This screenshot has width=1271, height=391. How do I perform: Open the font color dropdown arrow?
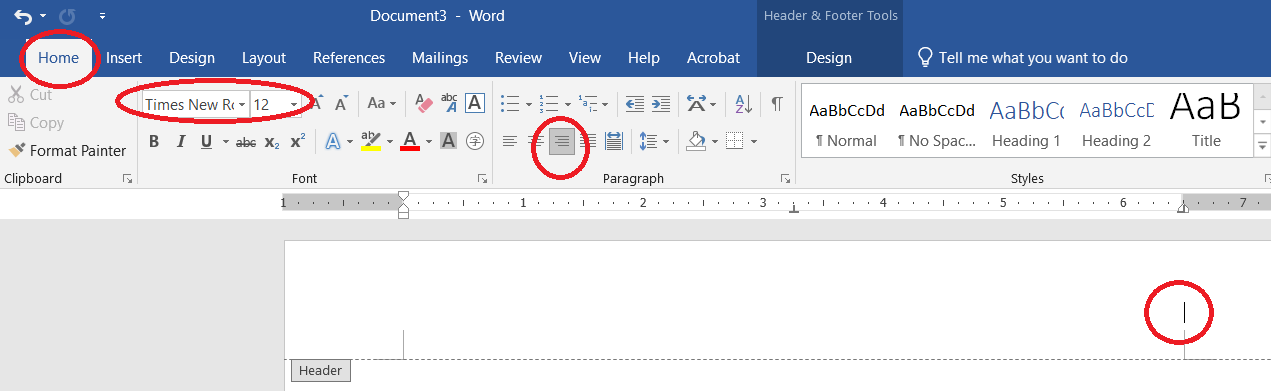click(428, 142)
